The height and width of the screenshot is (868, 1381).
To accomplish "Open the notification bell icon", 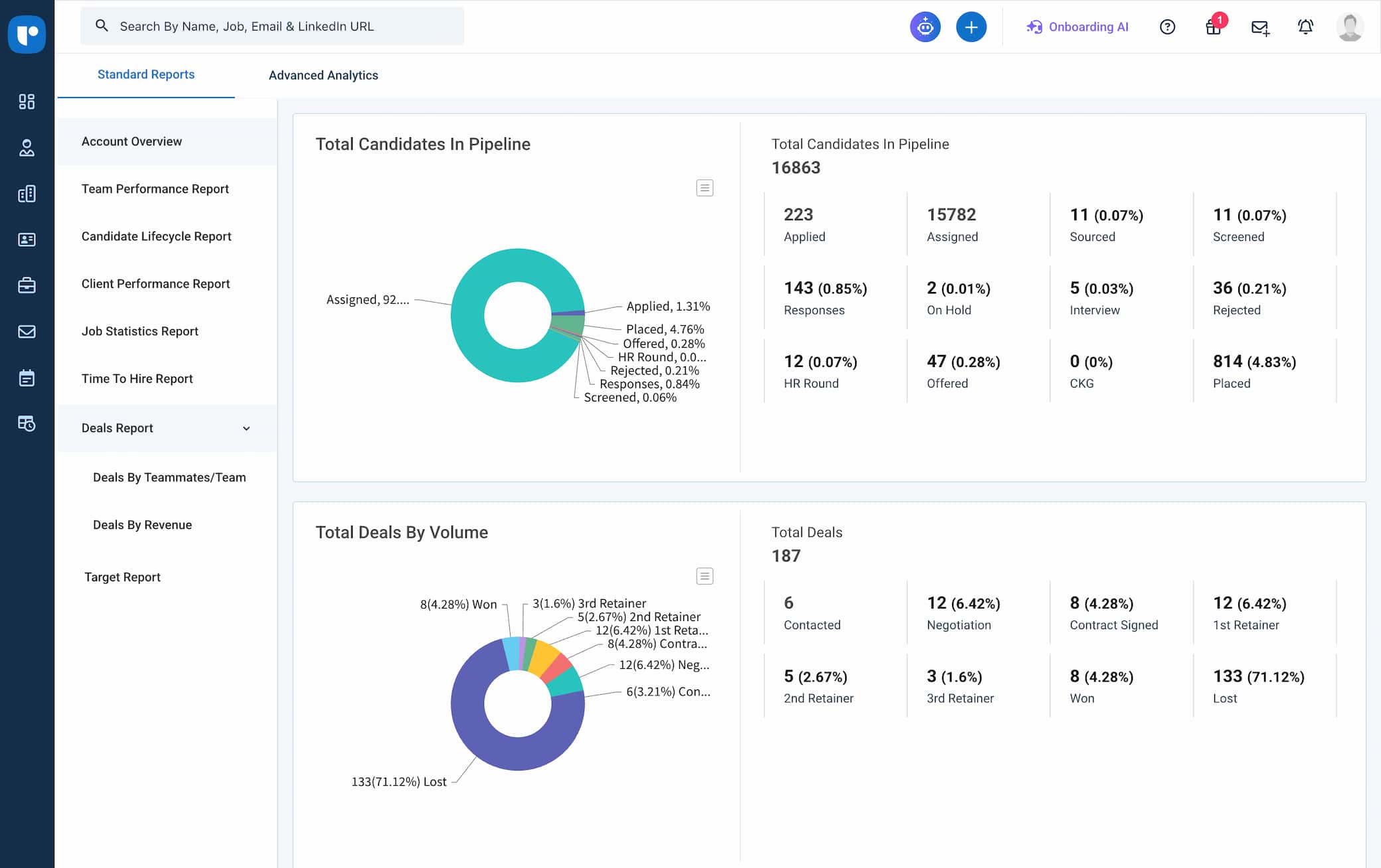I will [1305, 27].
